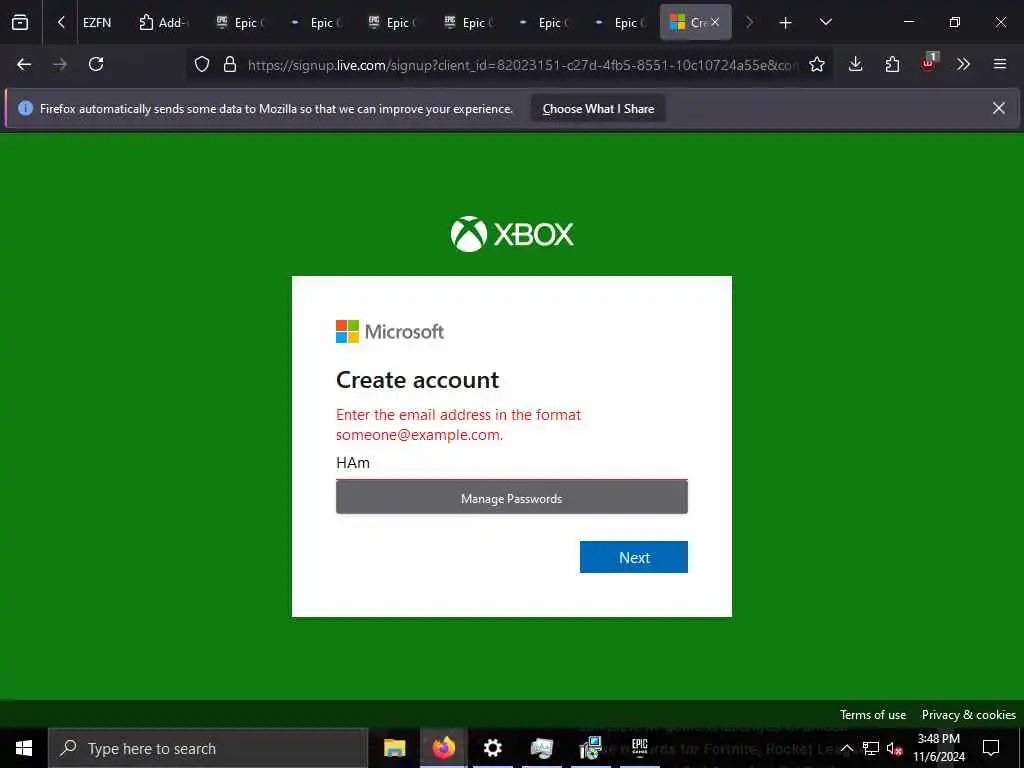Open the clock showing 3:48 PM
Image resolution: width=1024 pixels, height=768 pixels.
(x=938, y=748)
